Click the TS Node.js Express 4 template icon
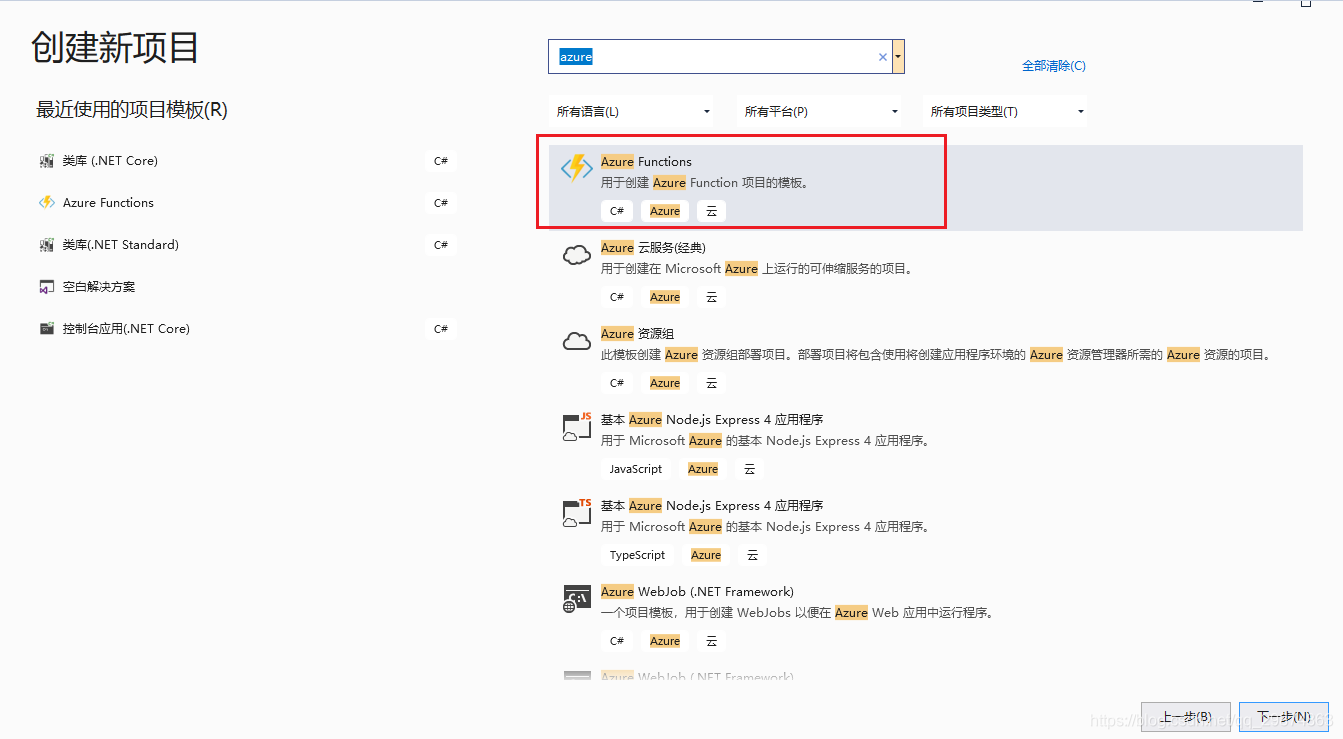This screenshot has width=1343, height=739. tap(577, 513)
